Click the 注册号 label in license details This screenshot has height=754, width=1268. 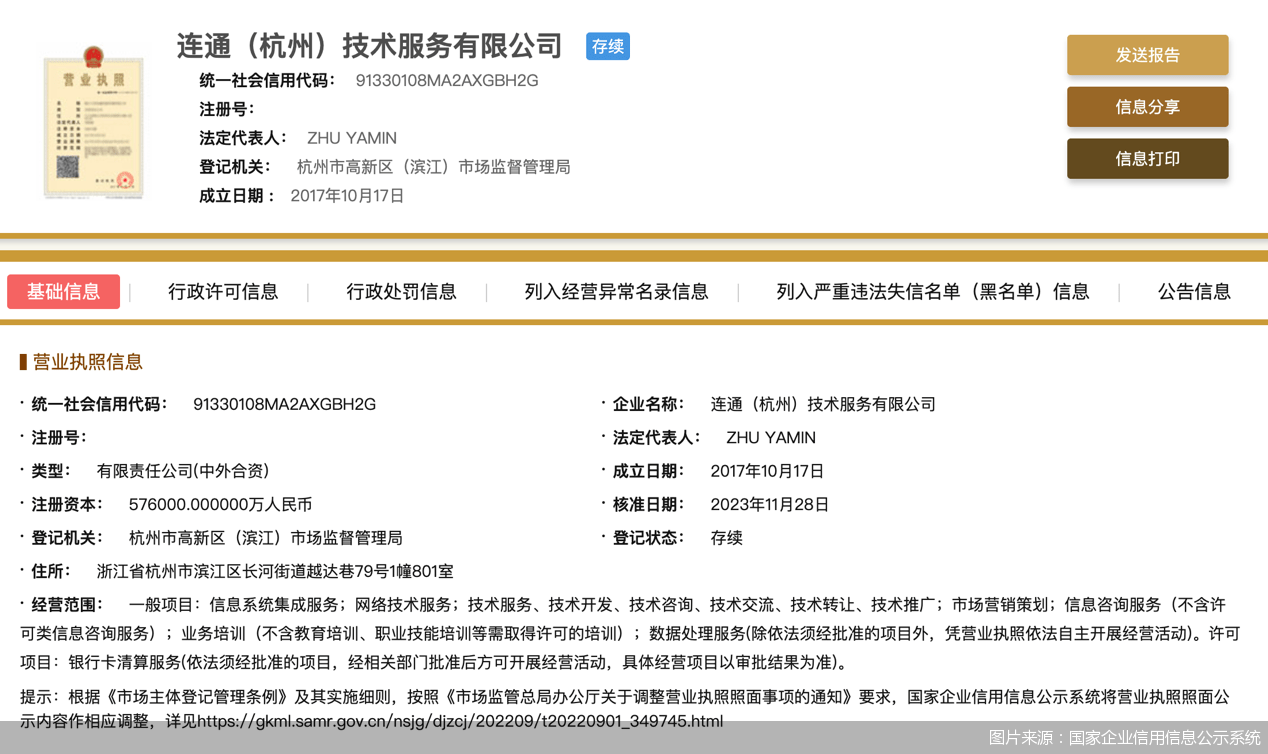(x=59, y=438)
